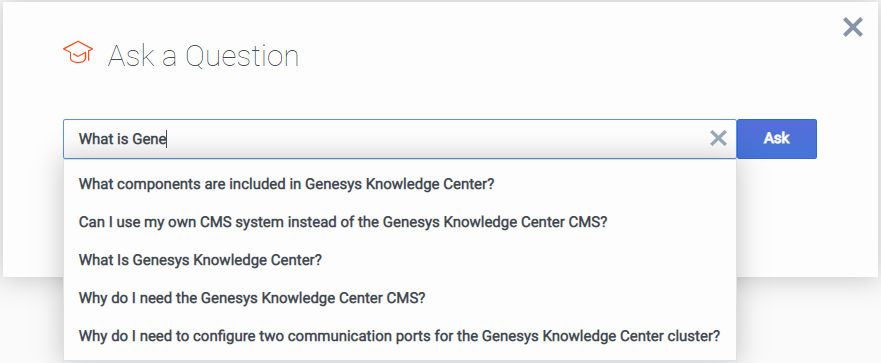Pick 'What Is Genesys Knowledge Center?' suggestion
The image size is (881, 363).
point(399,260)
